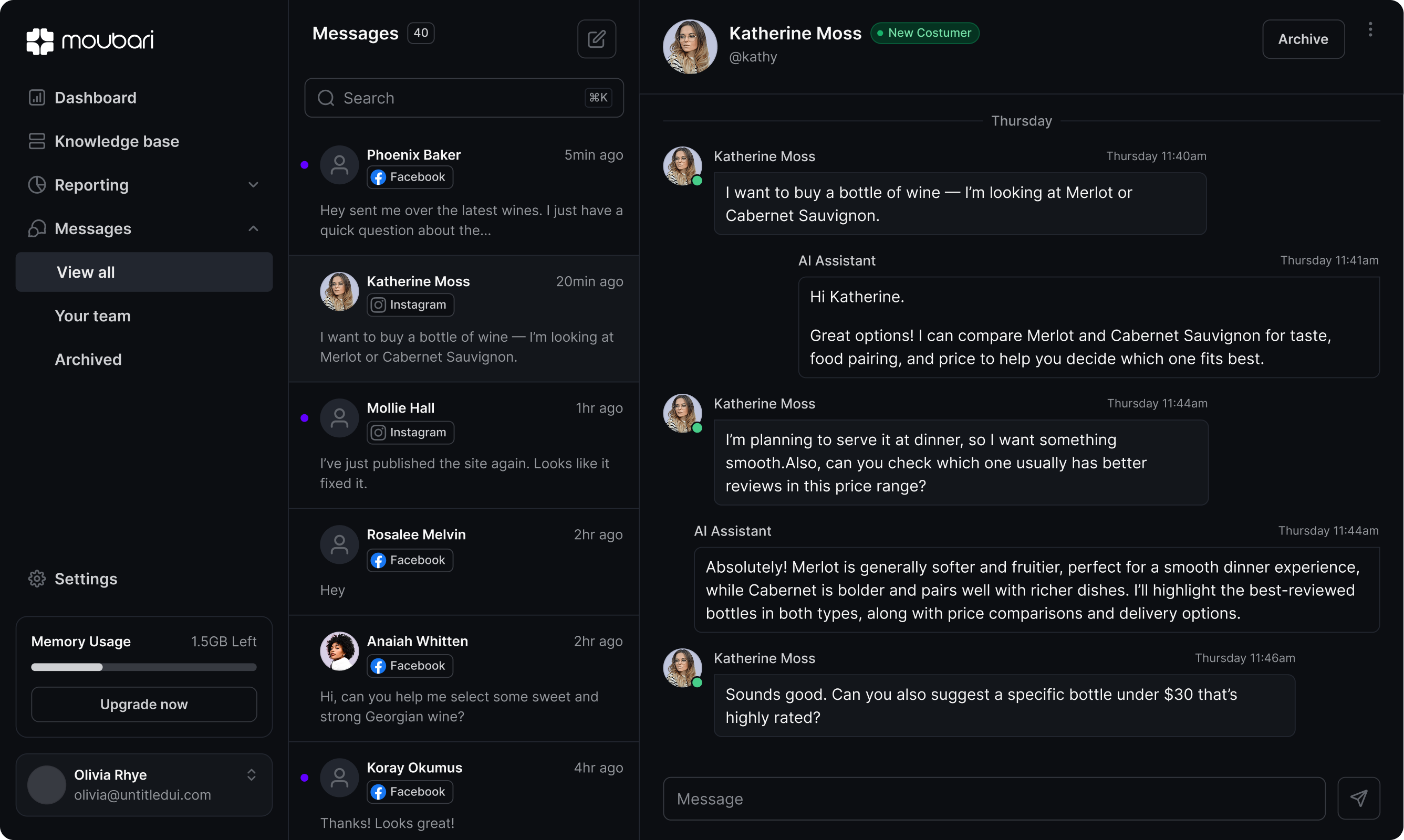Click the search magnifier icon
The image size is (1404, 840).
click(x=326, y=98)
